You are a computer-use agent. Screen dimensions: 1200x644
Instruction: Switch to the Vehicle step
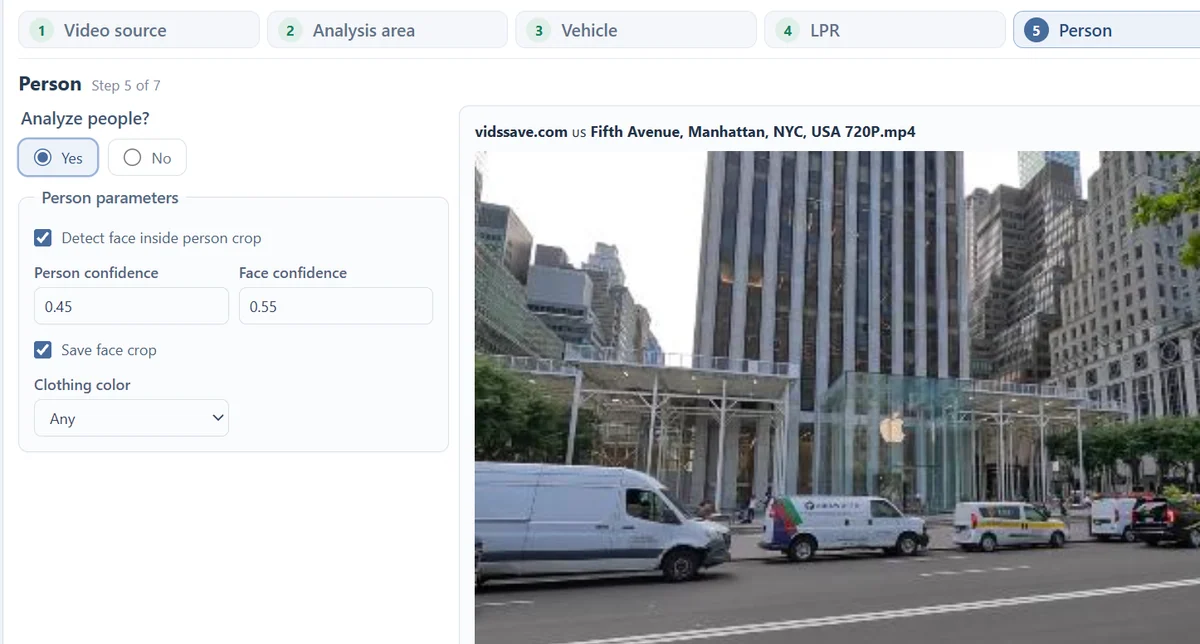click(636, 30)
